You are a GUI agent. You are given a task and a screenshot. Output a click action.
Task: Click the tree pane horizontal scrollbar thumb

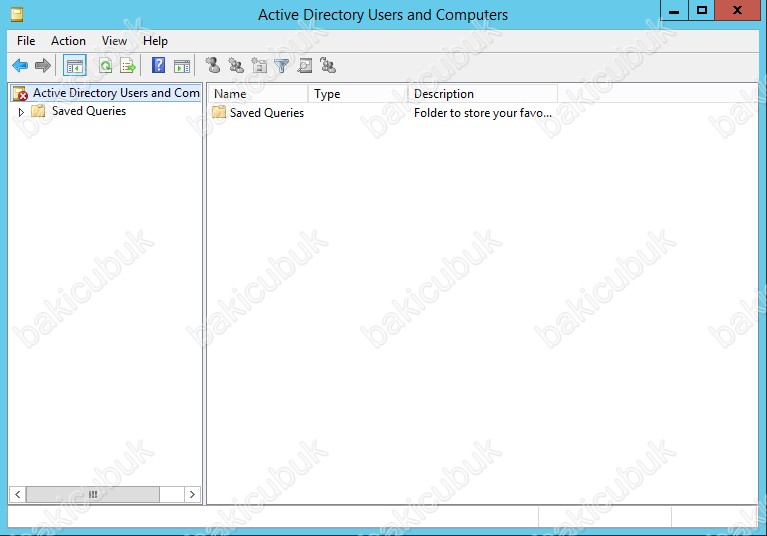93,494
